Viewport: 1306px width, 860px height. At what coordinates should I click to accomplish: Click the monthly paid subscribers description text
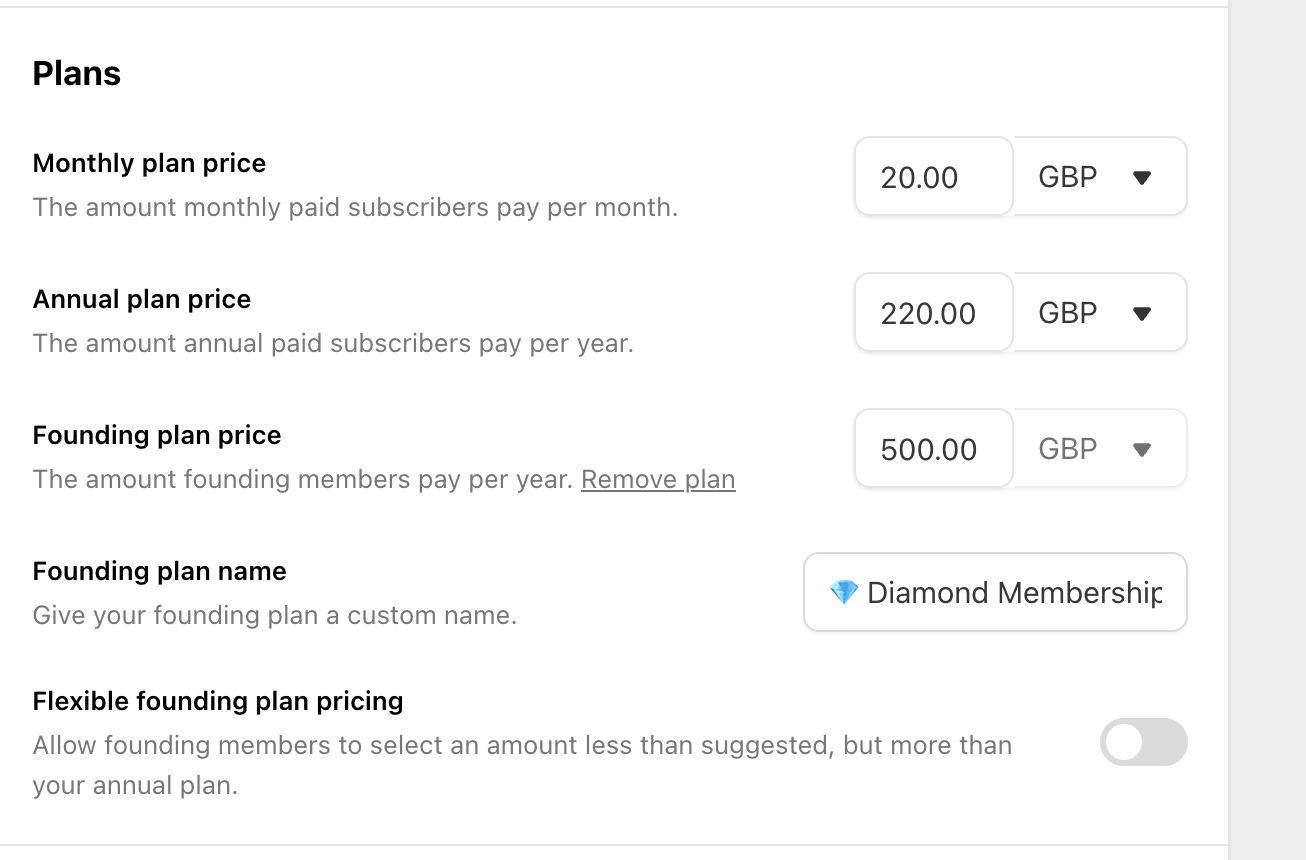click(x=355, y=208)
